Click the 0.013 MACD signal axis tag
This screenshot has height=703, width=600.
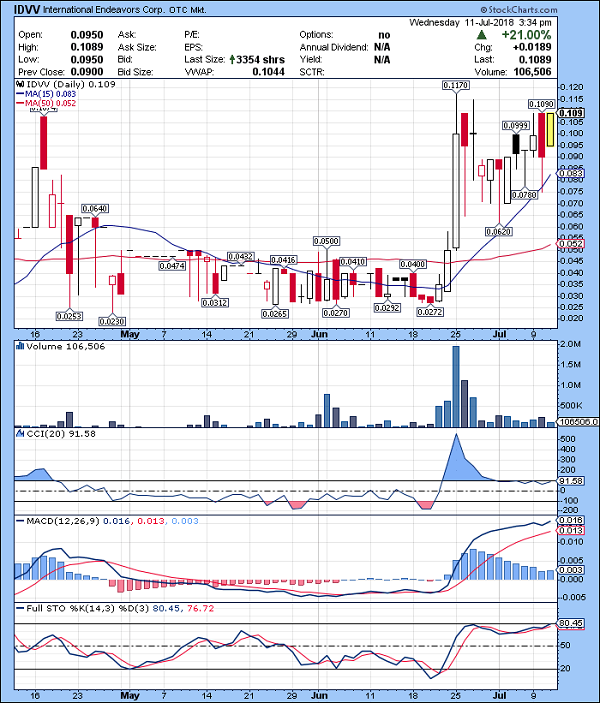click(571, 530)
